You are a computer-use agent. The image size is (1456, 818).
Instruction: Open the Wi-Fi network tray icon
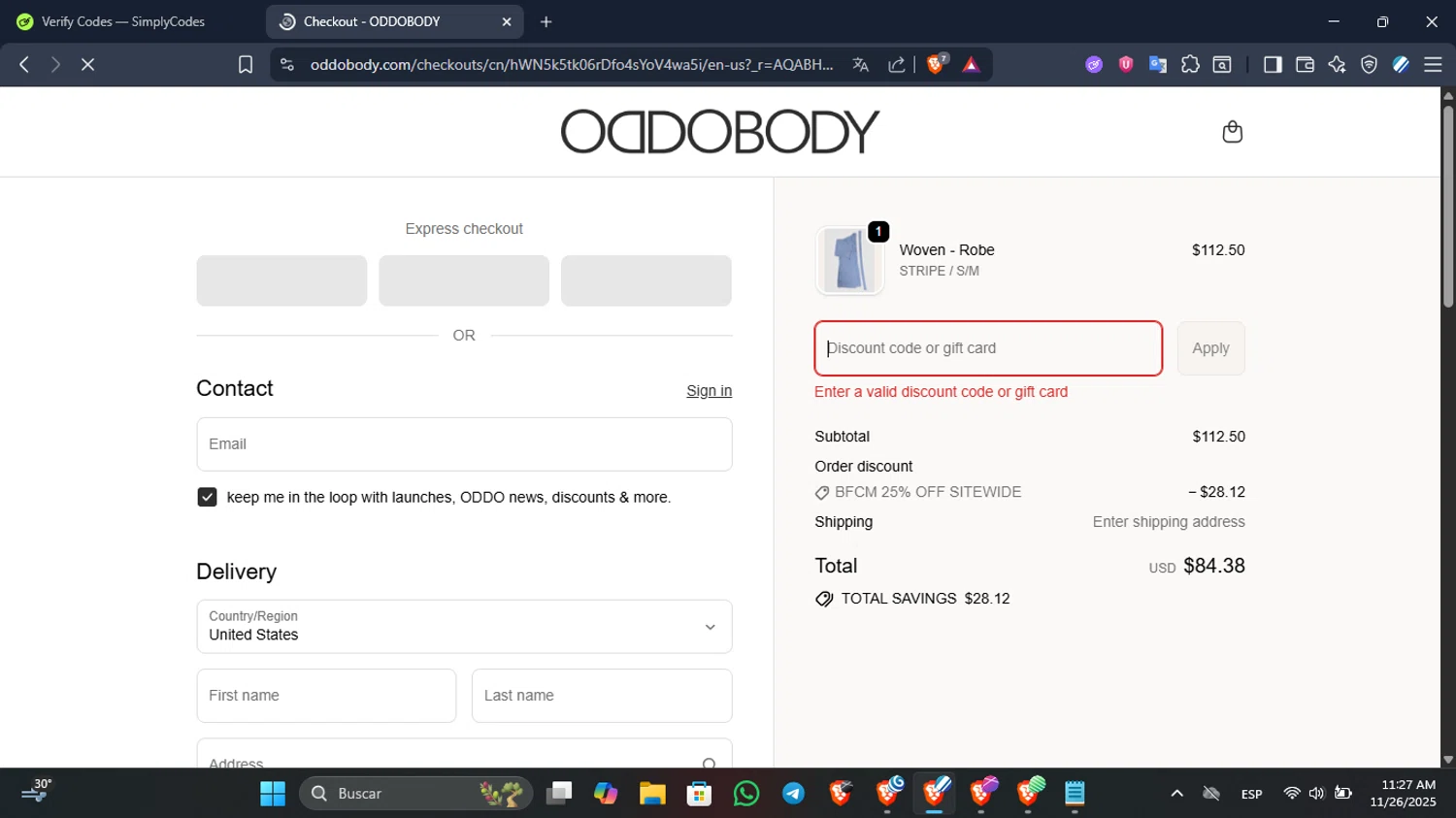pyautogui.click(x=1291, y=794)
